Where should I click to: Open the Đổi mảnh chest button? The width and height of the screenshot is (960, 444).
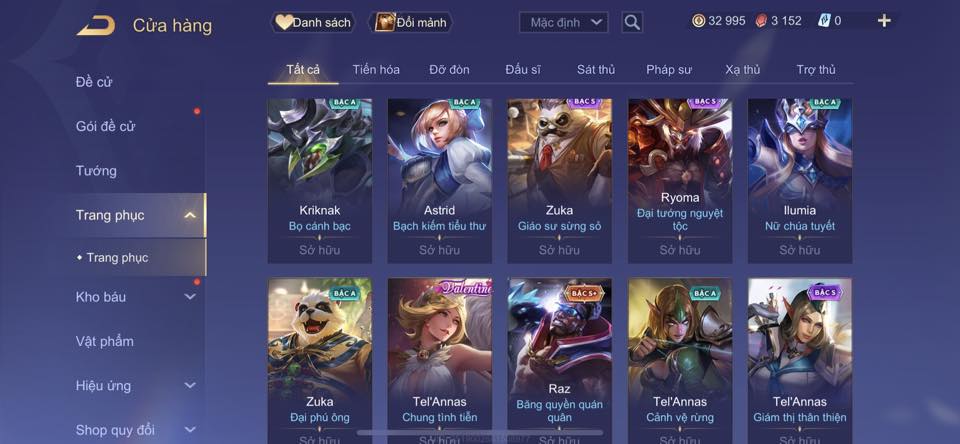click(x=410, y=23)
